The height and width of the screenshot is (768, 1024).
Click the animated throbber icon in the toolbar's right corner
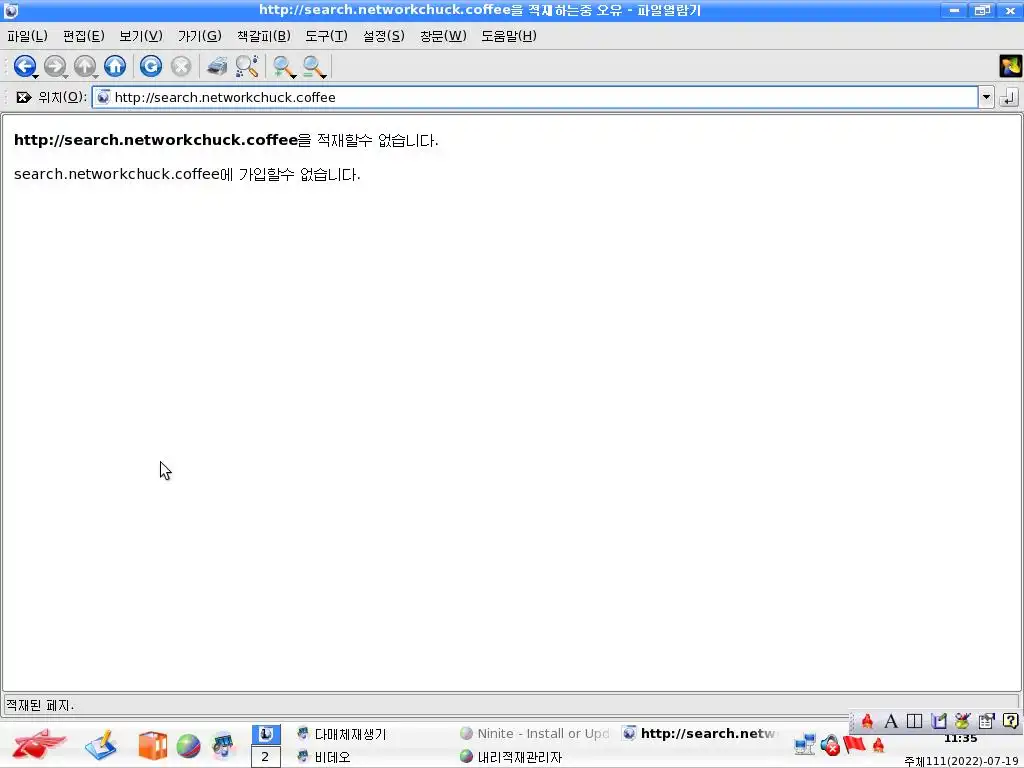point(1010,66)
